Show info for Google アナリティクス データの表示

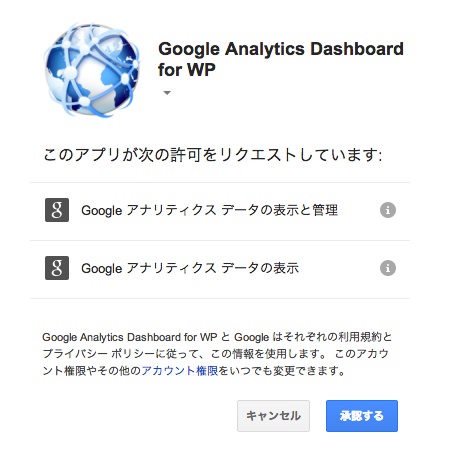click(388, 268)
